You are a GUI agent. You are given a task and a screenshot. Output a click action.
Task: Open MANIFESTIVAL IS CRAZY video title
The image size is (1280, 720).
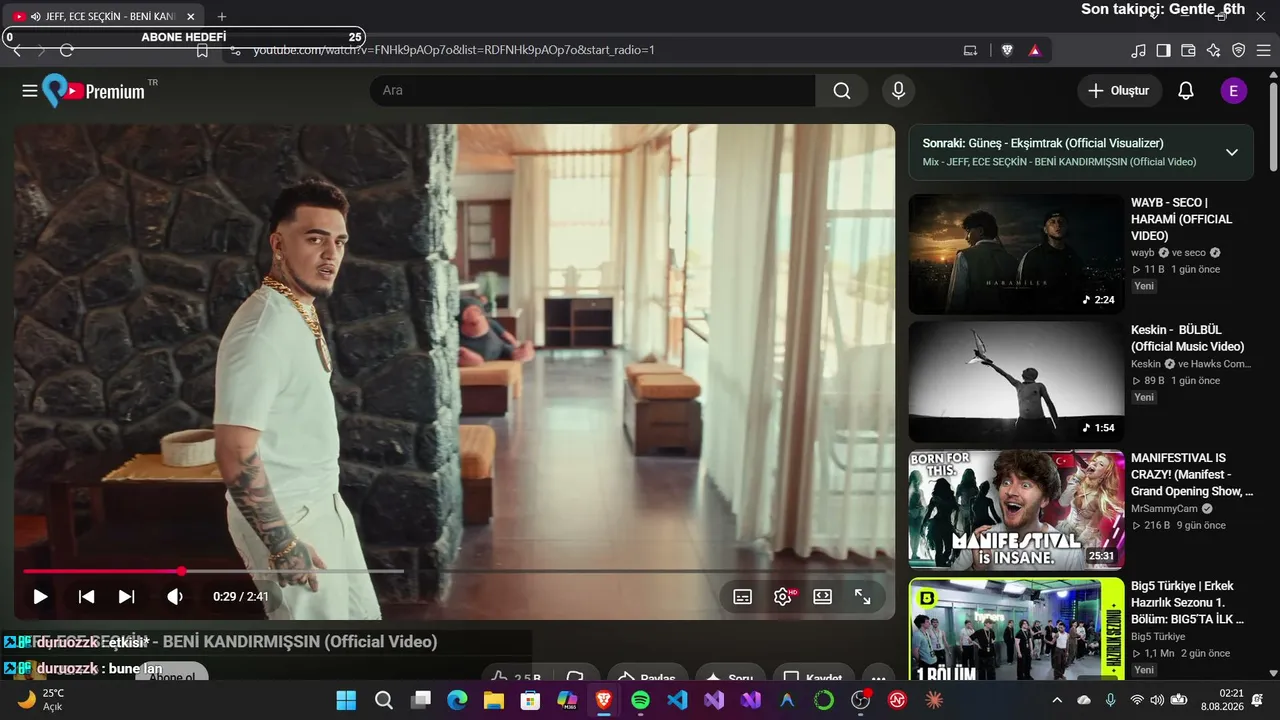[x=1192, y=474]
